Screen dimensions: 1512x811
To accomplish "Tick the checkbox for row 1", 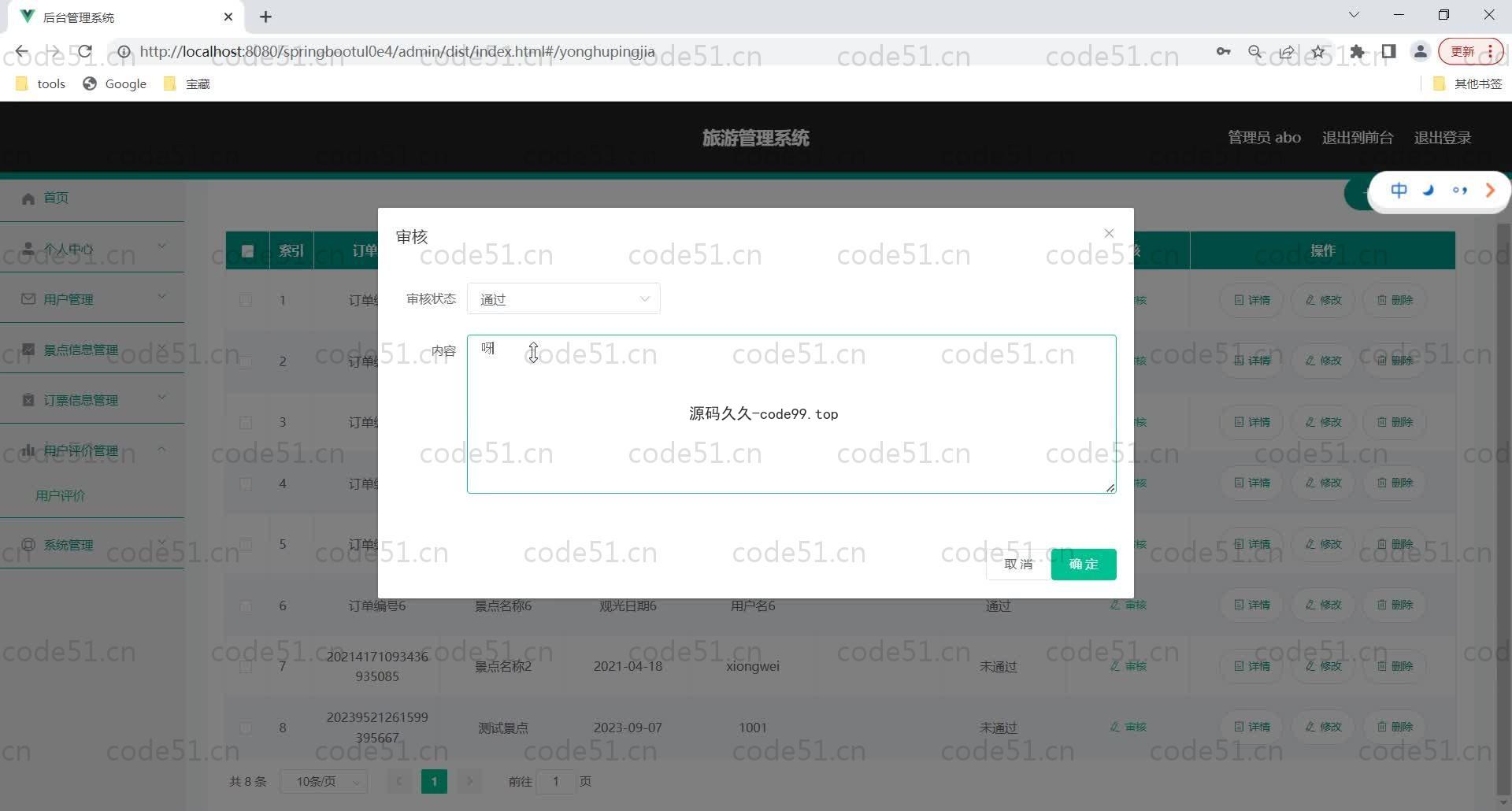I will click(x=246, y=300).
